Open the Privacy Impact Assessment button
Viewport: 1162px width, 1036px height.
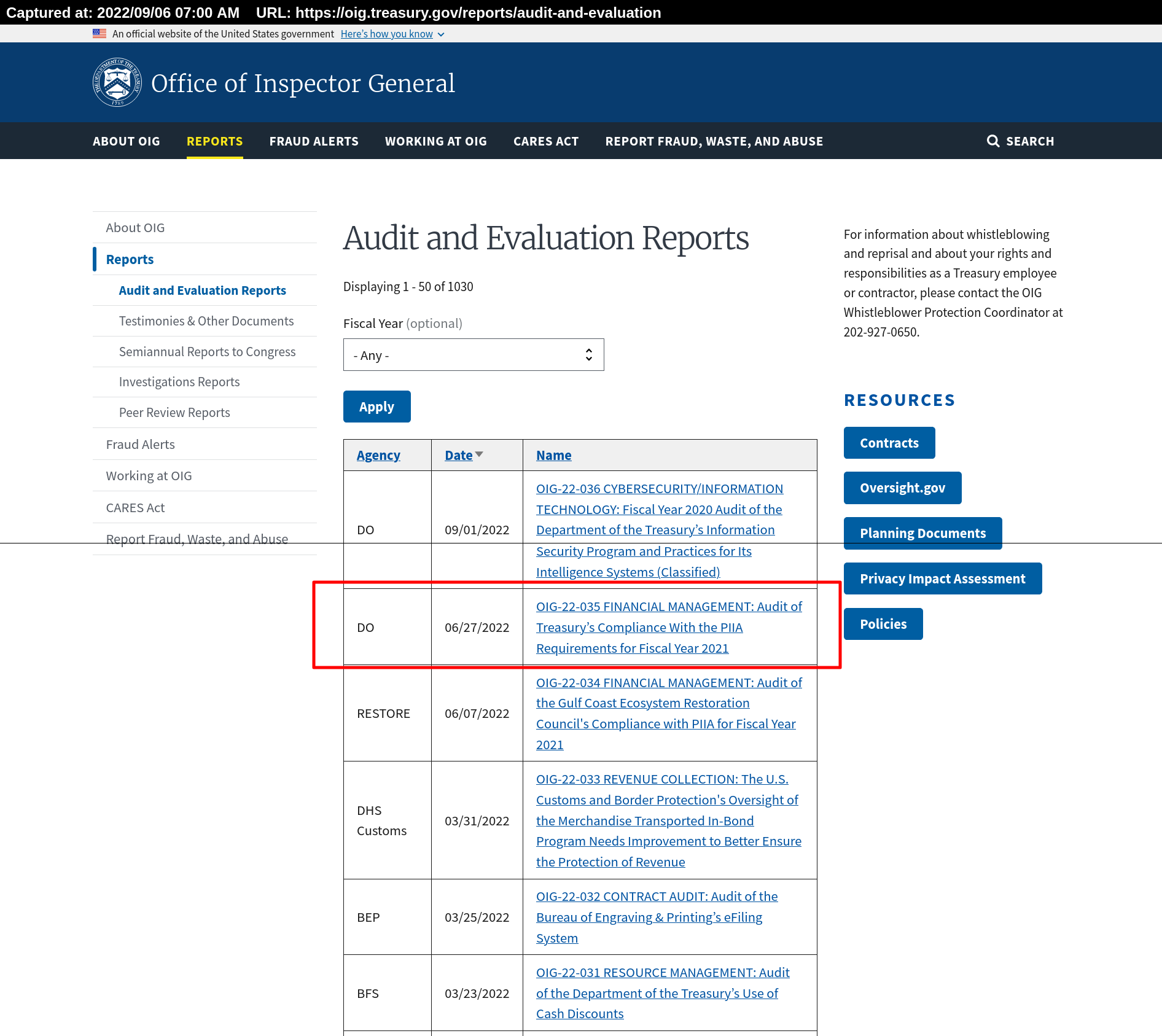[x=943, y=578]
